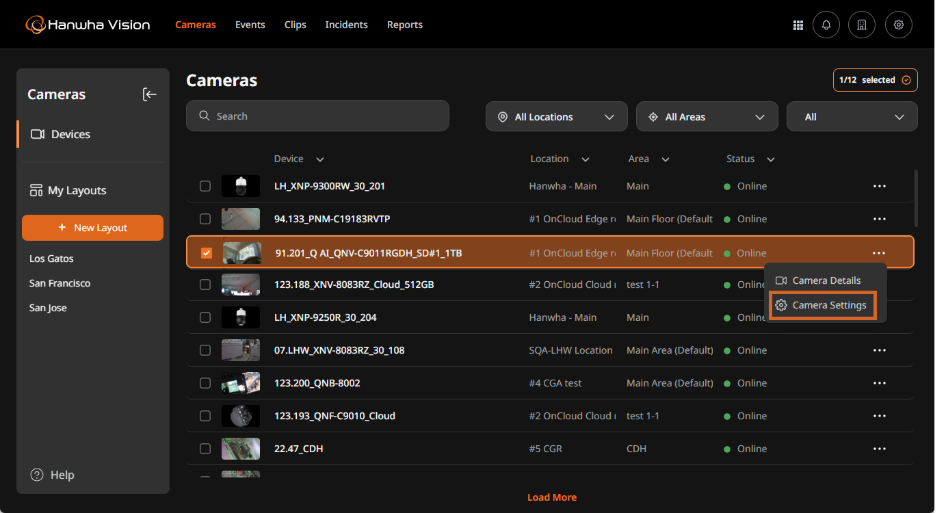Open more options for 22.47_CDH camera

(879, 449)
